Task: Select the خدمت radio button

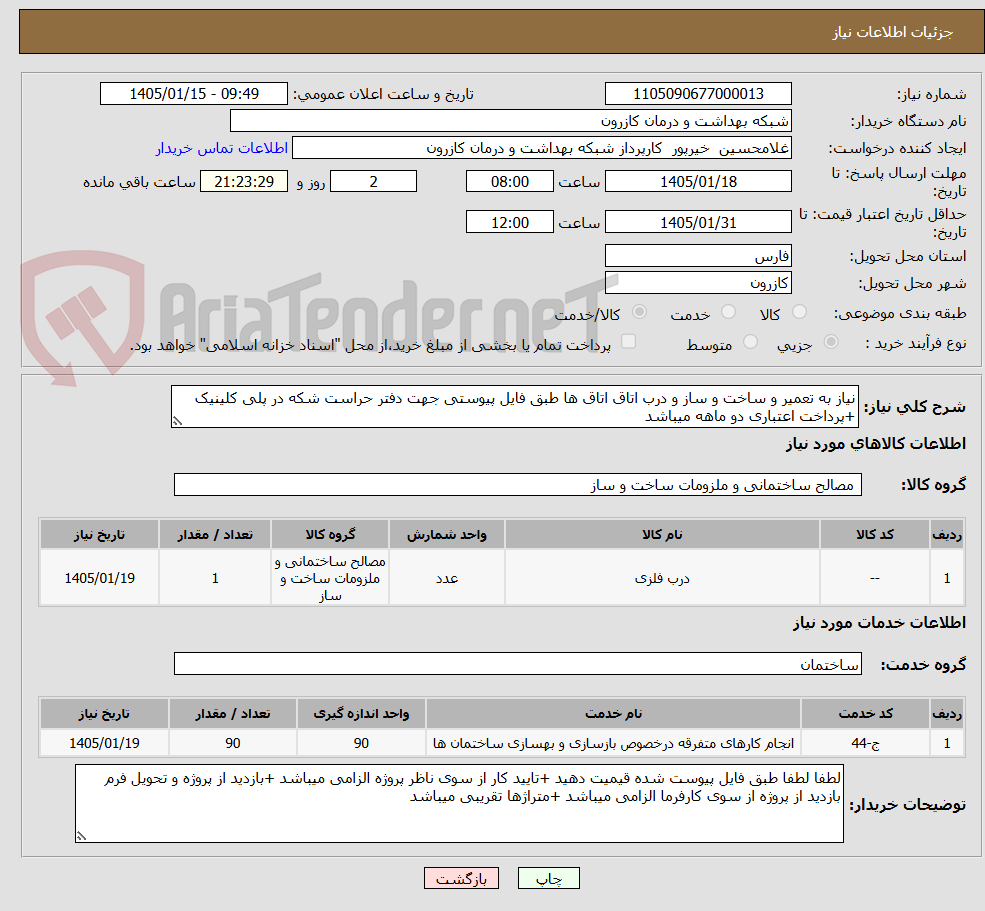Action: 728,312
